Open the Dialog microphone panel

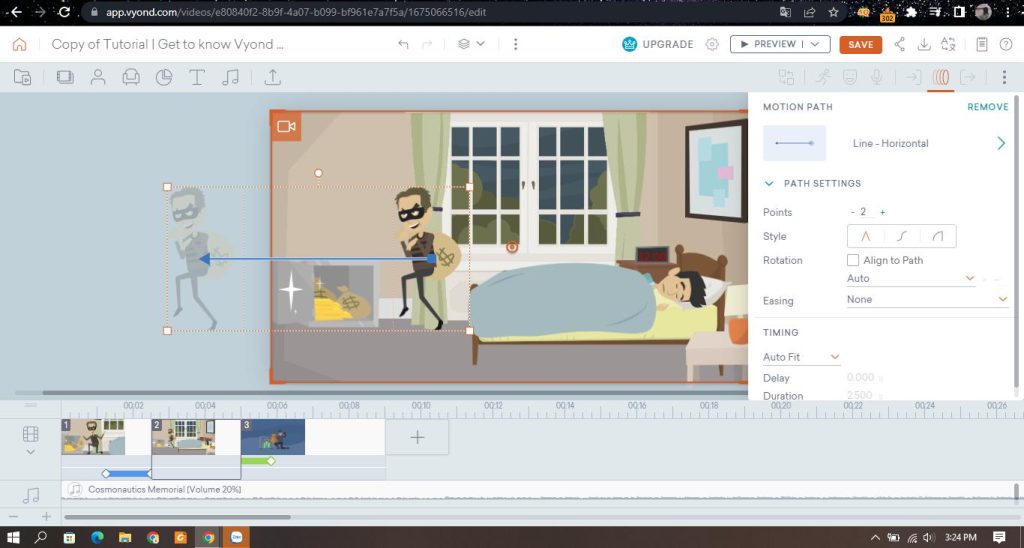tap(876, 77)
